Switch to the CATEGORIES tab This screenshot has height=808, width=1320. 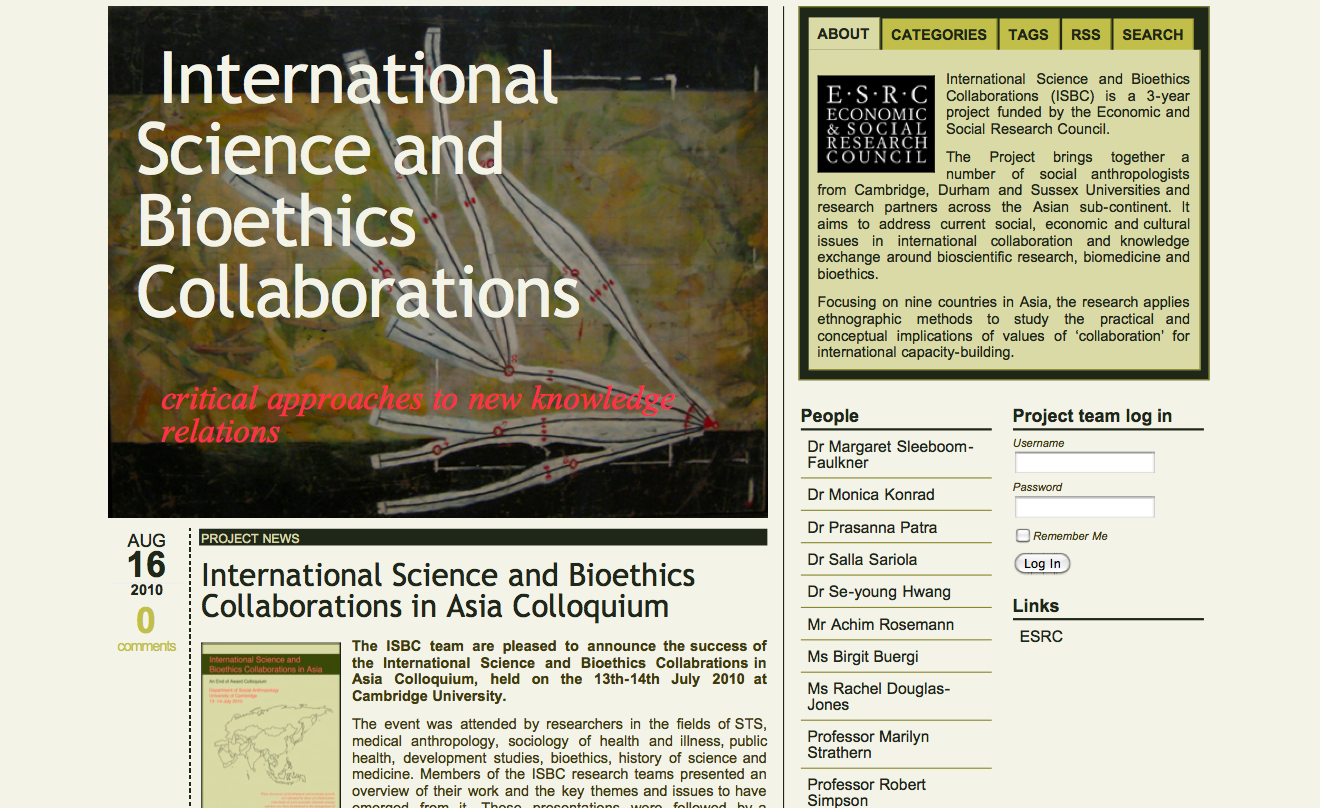tap(939, 34)
